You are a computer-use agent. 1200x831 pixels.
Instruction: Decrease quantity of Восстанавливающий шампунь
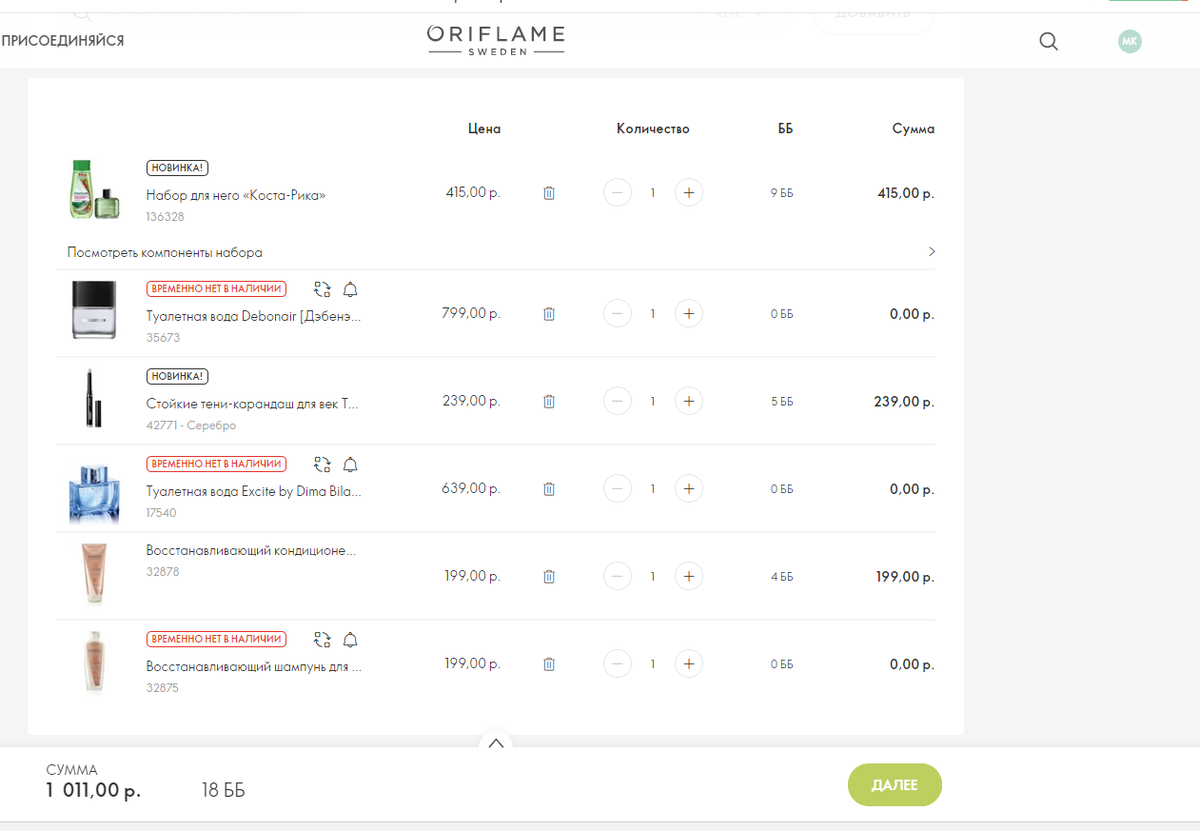(x=618, y=664)
